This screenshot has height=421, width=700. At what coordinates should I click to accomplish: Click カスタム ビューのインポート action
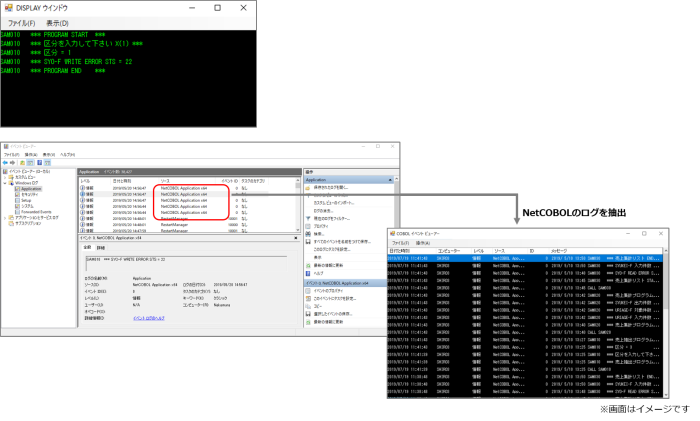click(x=333, y=203)
